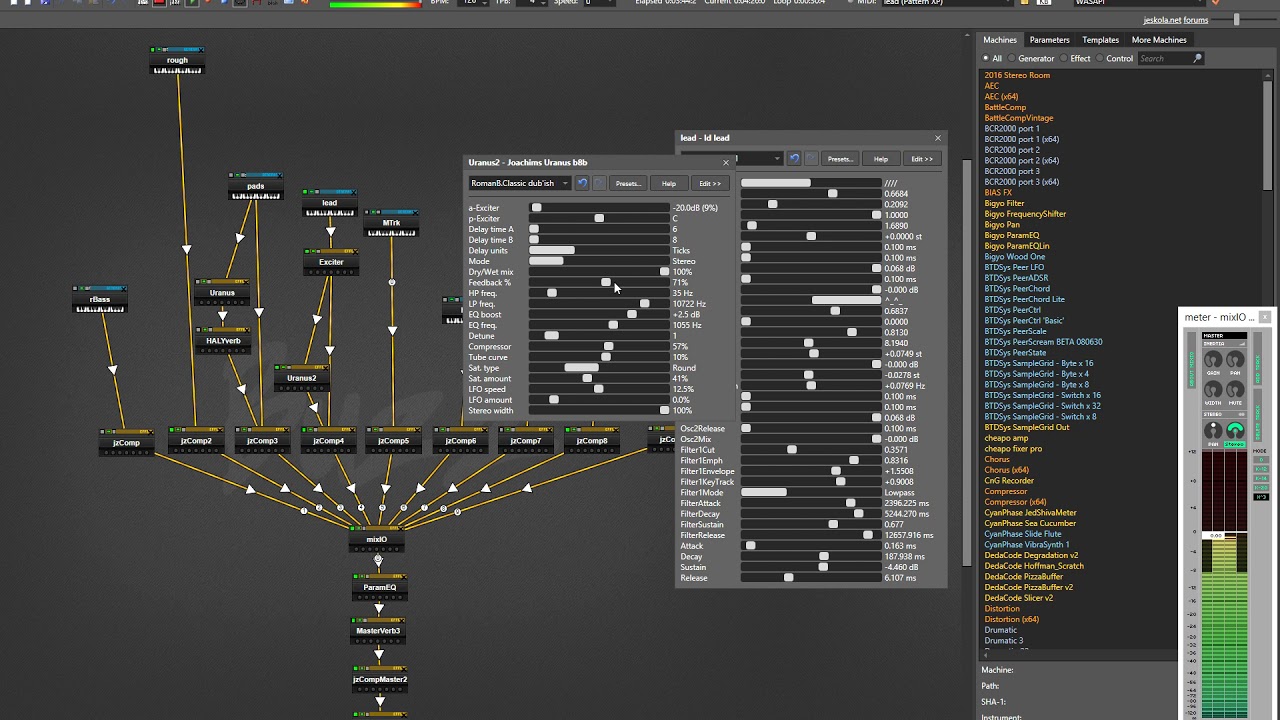Click Presets... button in Uranus2 window

coord(628,183)
